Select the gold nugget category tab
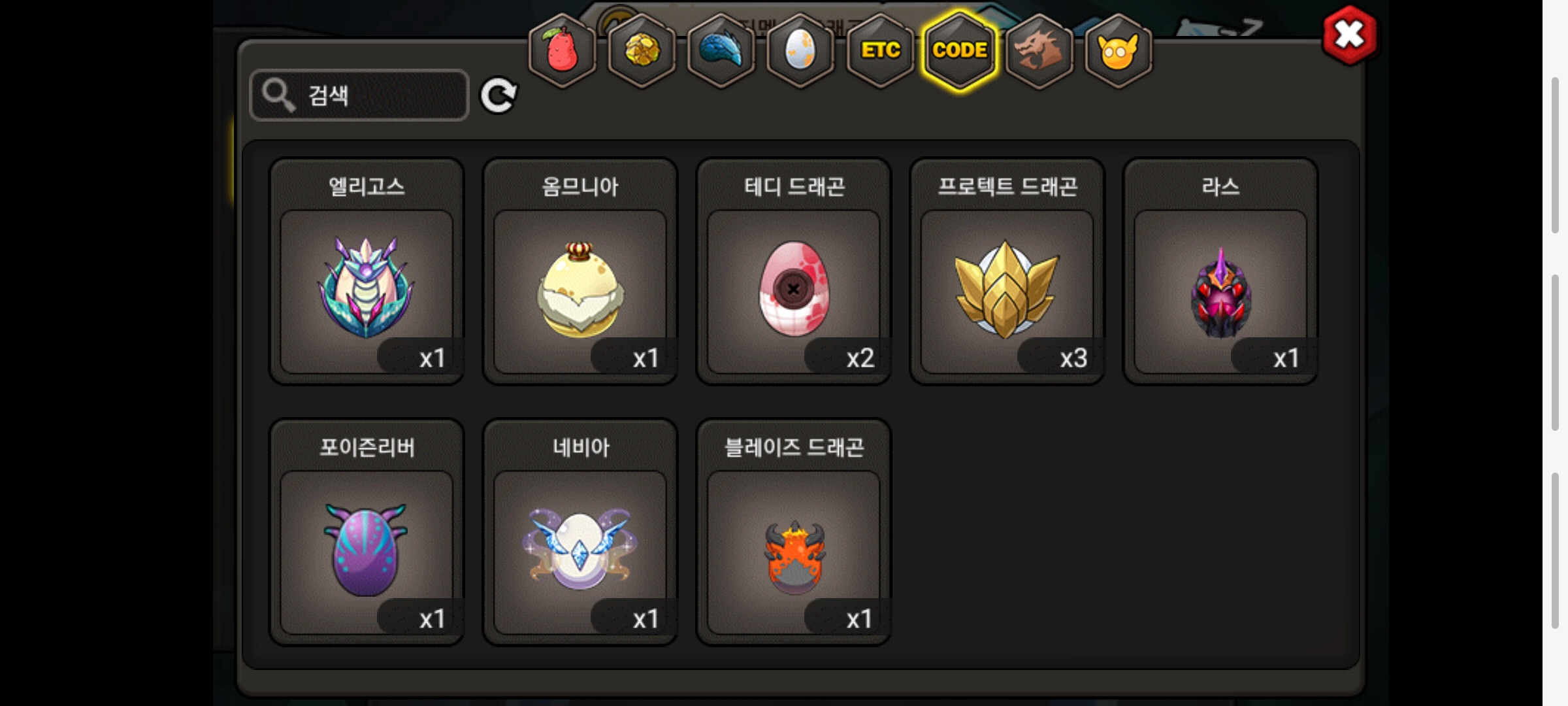The width and height of the screenshot is (1568, 706). pyautogui.click(x=642, y=51)
